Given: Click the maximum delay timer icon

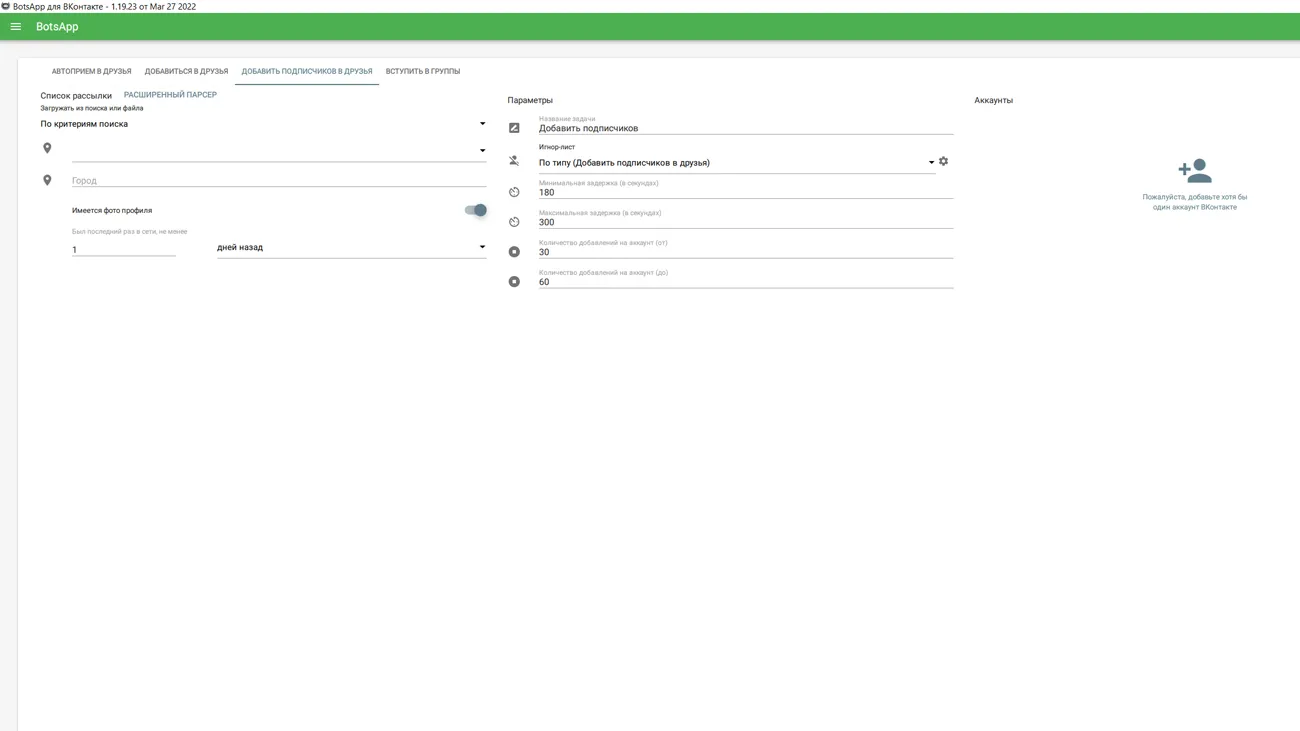Looking at the screenshot, I should 514,222.
